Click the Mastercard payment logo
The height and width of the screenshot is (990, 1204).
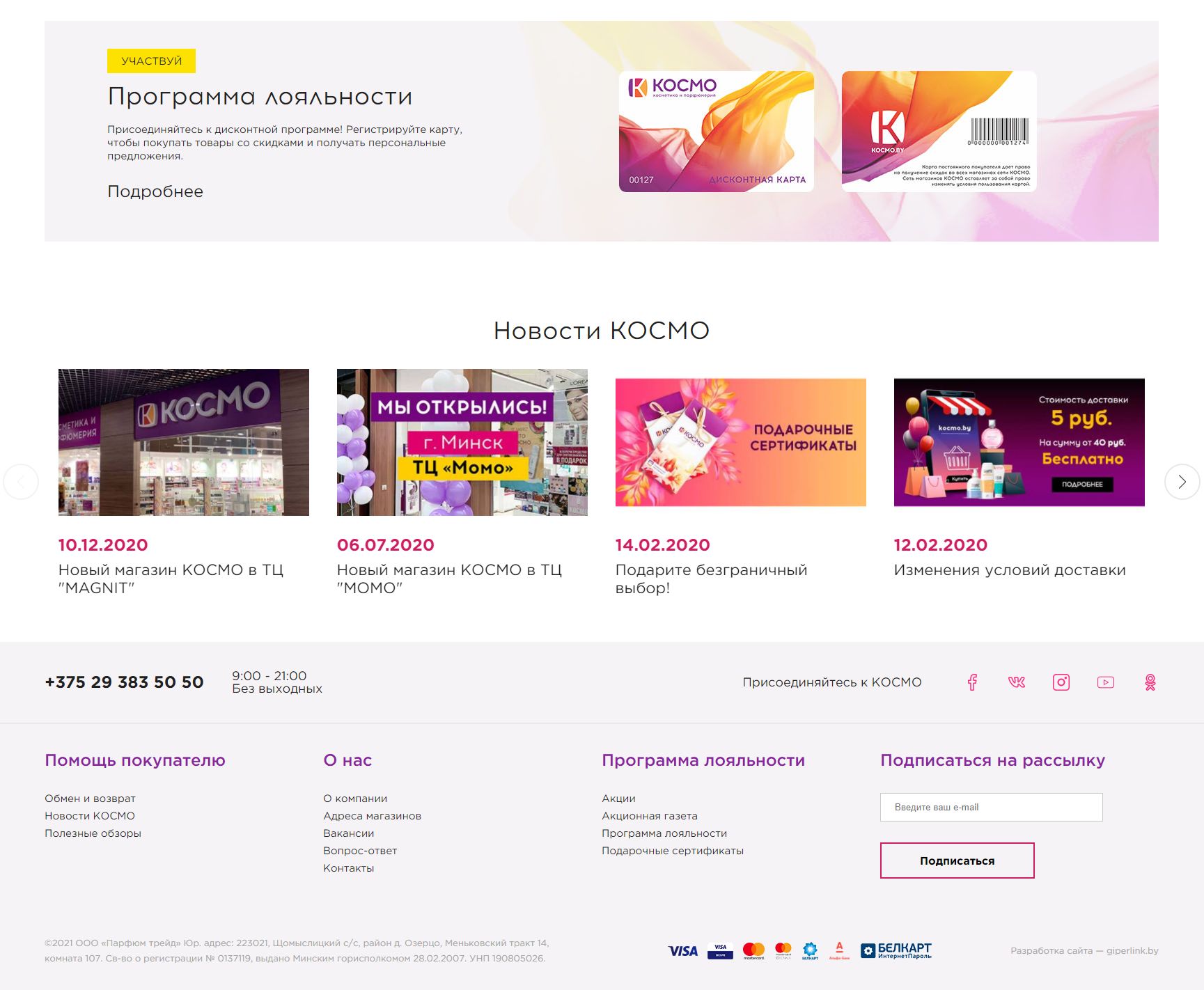(x=753, y=950)
